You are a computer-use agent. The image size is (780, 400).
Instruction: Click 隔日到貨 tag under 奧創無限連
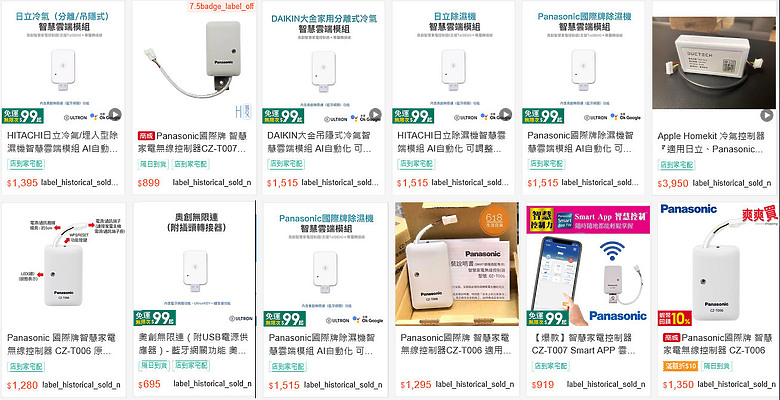tap(152, 365)
